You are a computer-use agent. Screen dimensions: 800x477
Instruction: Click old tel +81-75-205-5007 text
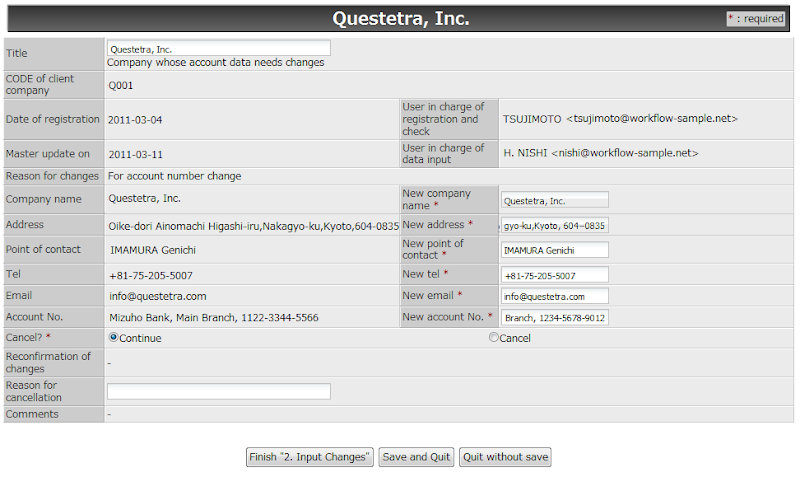pyautogui.click(x=151, y=275)
